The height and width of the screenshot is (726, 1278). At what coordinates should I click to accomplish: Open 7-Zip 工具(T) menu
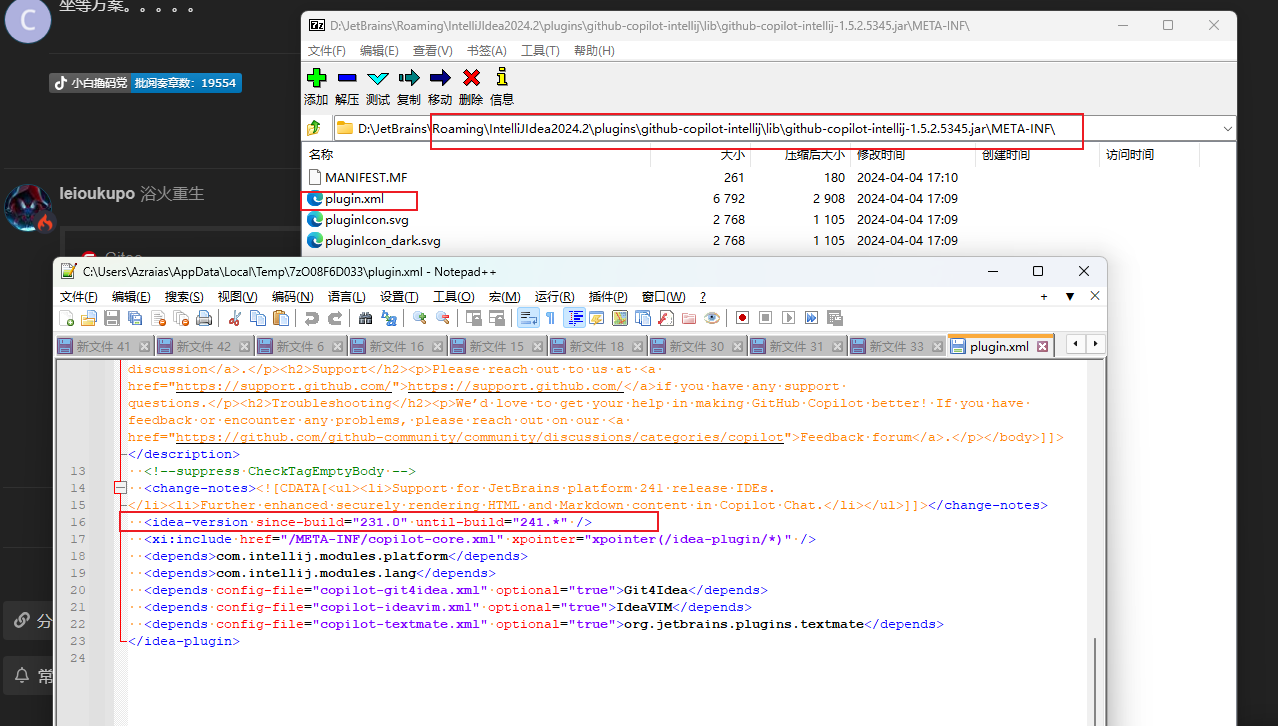(x=540, y=50)
